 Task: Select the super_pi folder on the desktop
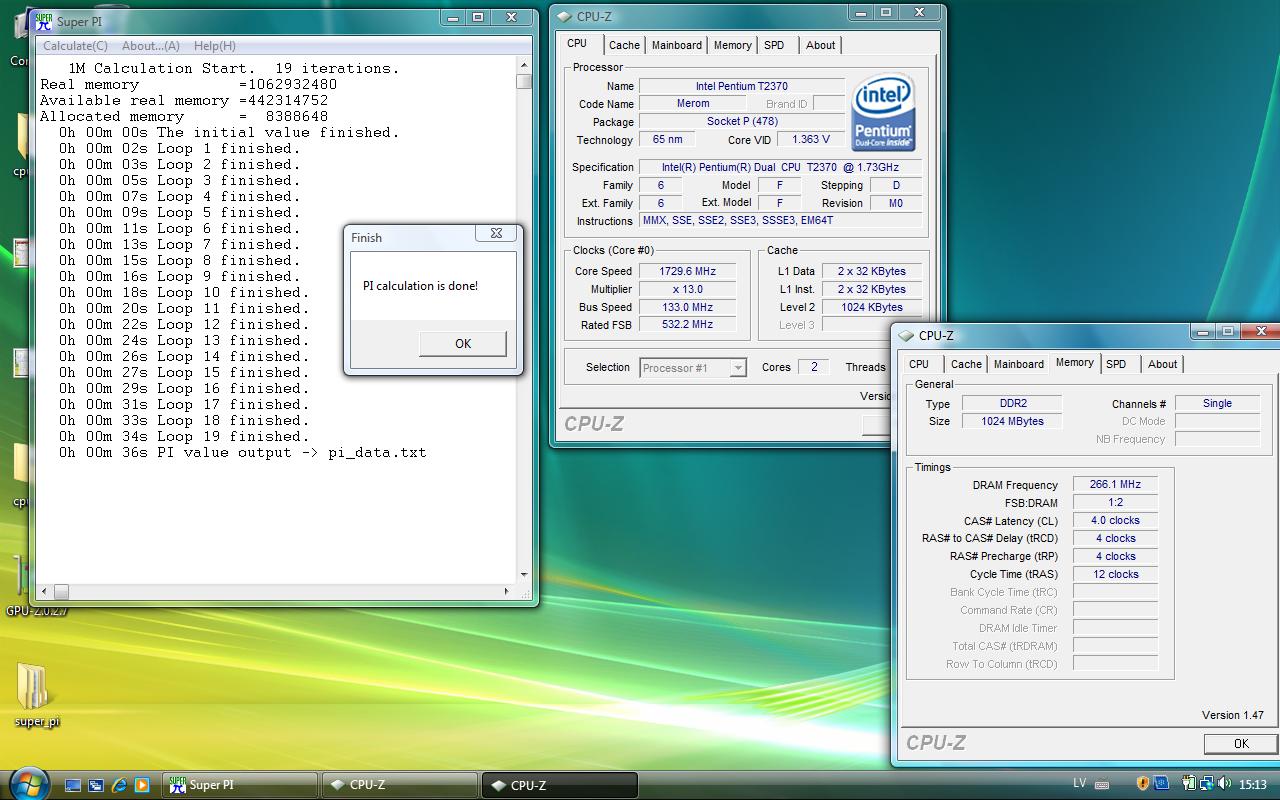click(36, 694)
